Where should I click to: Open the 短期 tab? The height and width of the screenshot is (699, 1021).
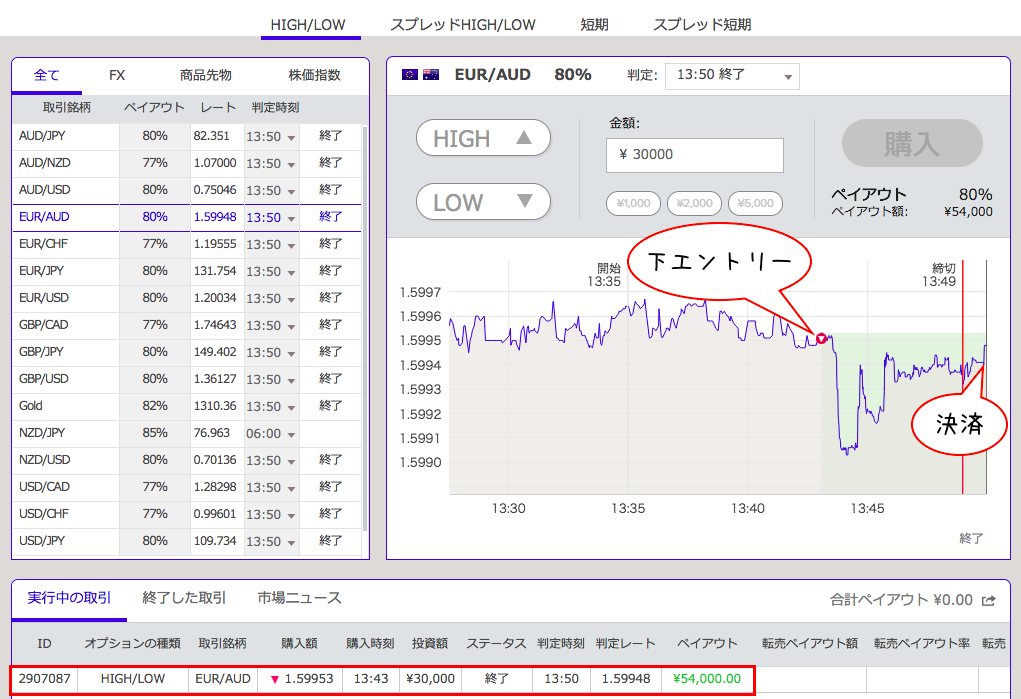pos(594,24)
